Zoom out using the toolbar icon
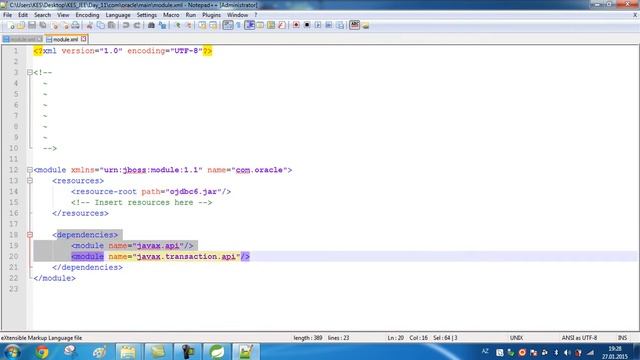The height and width of the screenshot is (360, 640). (x=188, y=25)
